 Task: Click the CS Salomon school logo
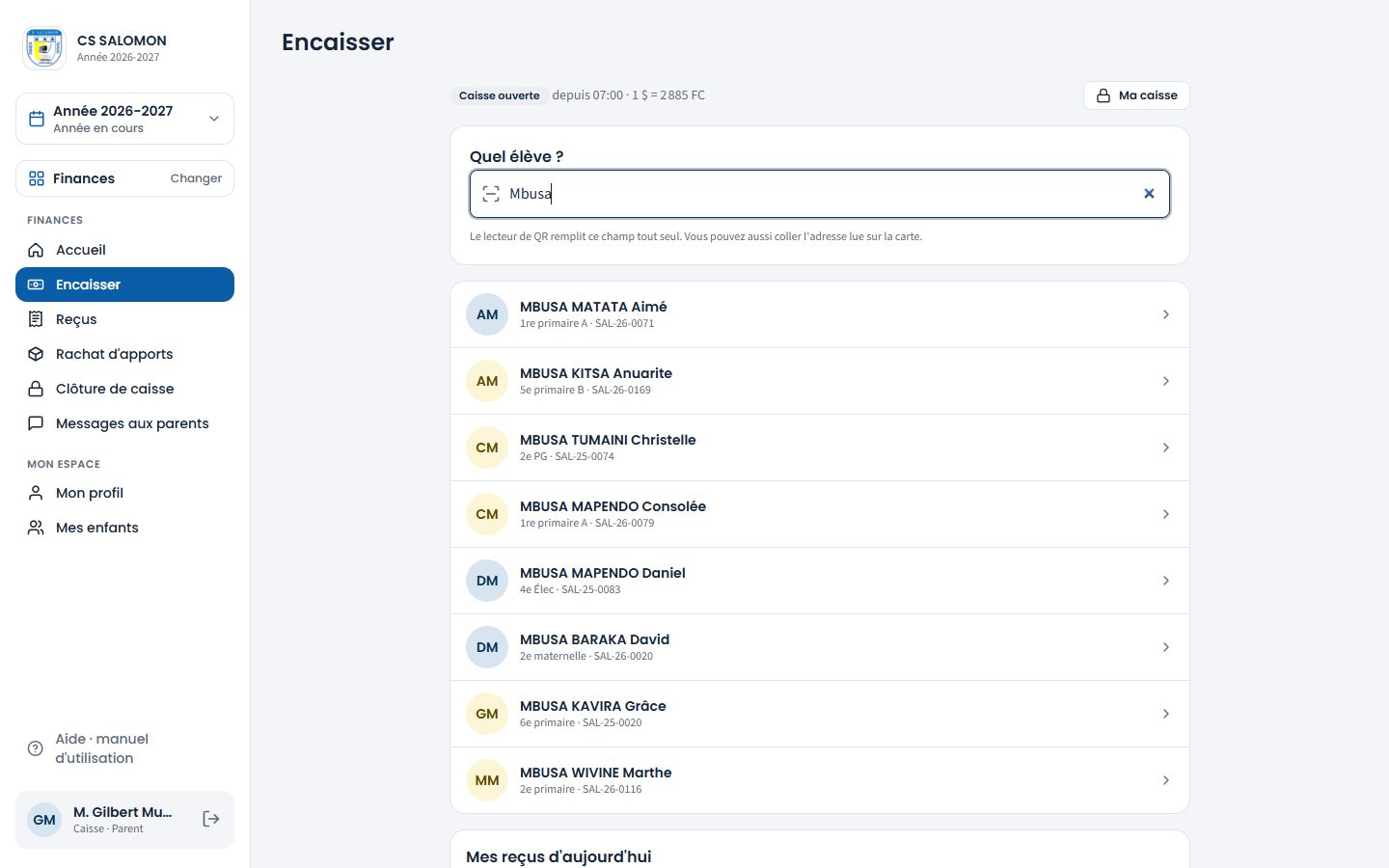tap(44, 48)
